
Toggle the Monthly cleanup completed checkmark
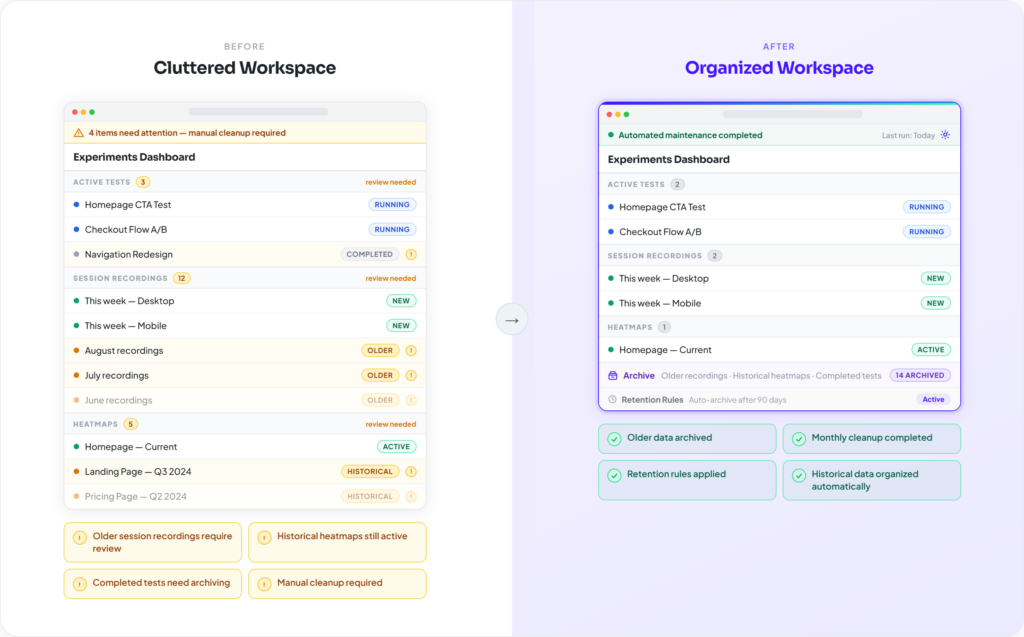click(799, 439)
